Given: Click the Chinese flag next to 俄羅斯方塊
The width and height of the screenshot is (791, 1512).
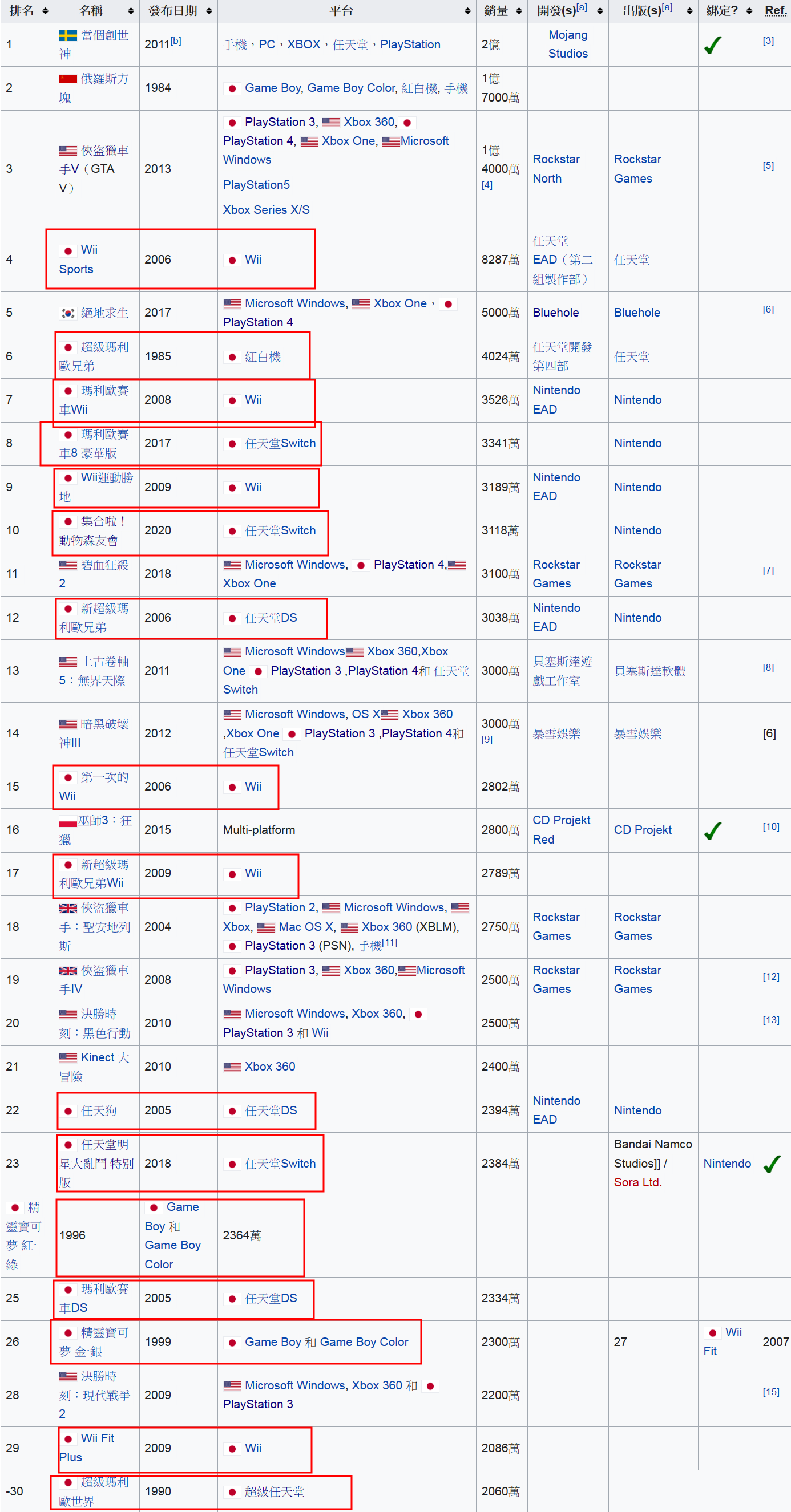Looking at the screenshot, I should tap(68, 79).
